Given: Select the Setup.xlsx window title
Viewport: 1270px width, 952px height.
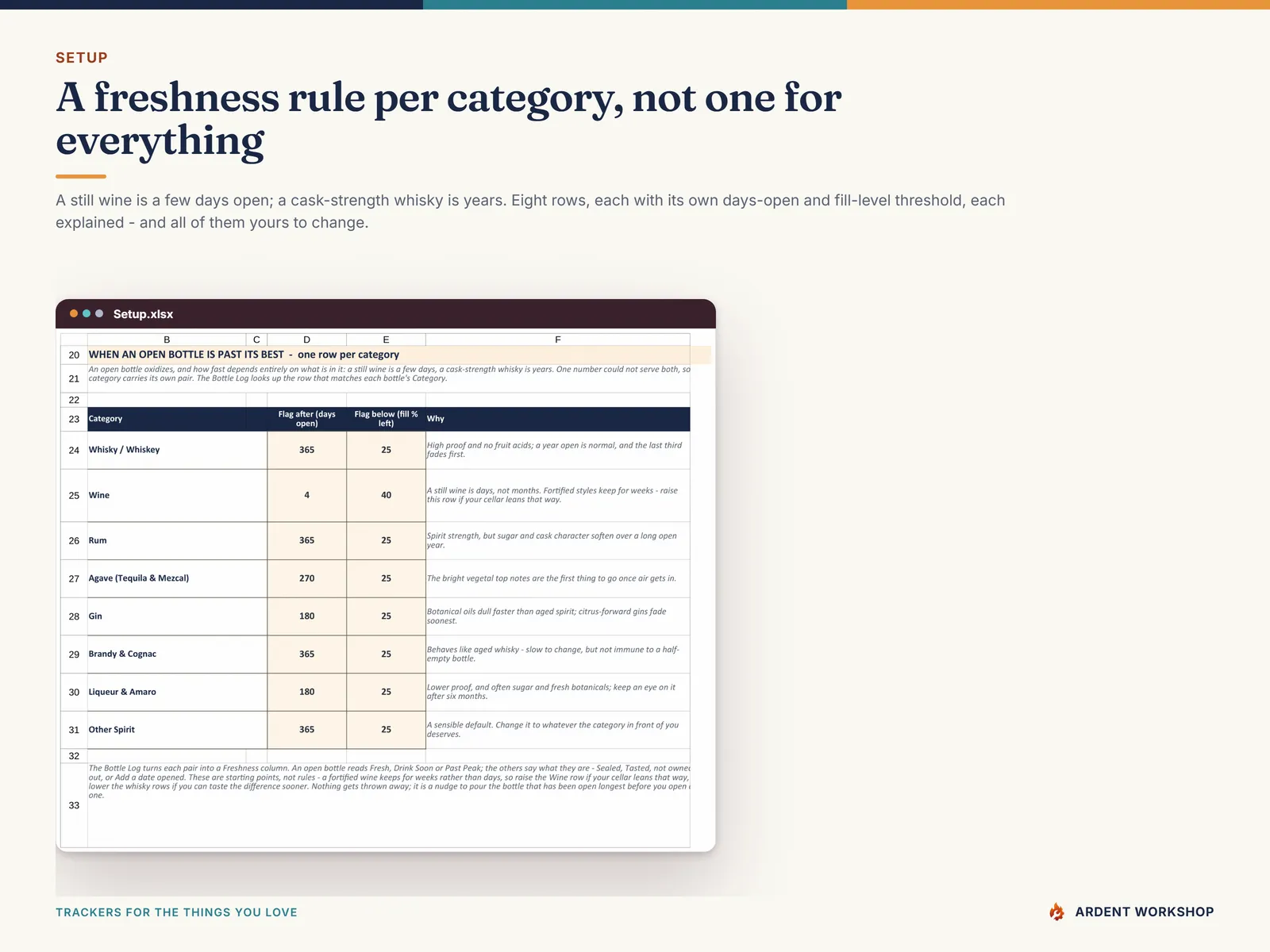Looking at the screenshot, I should click(143, 314).
